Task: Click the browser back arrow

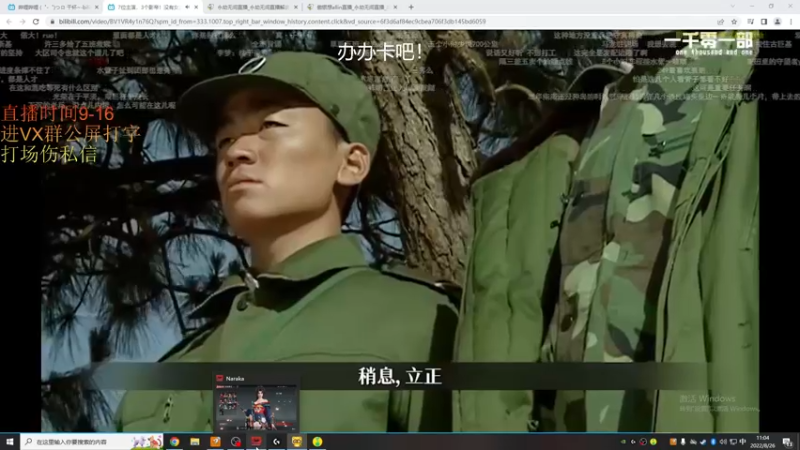Action: point(9,21)
